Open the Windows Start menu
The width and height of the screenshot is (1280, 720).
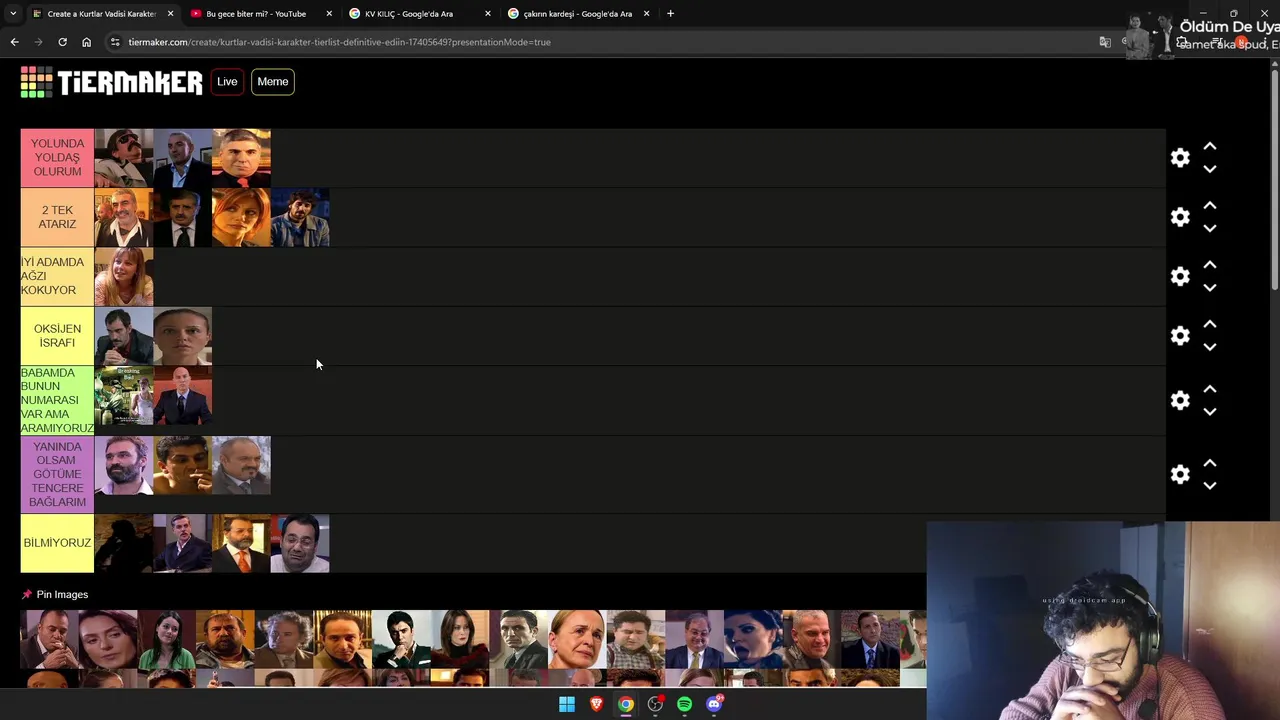point(567,704)
